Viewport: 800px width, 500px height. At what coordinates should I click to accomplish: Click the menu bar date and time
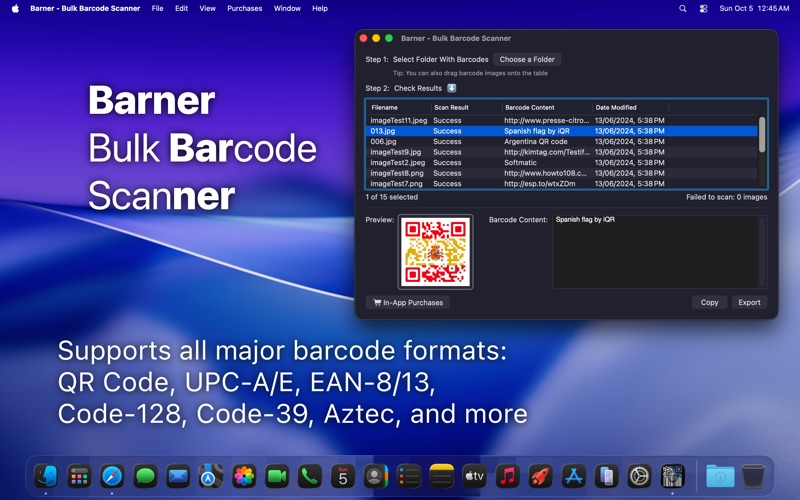tap(754, 8)
